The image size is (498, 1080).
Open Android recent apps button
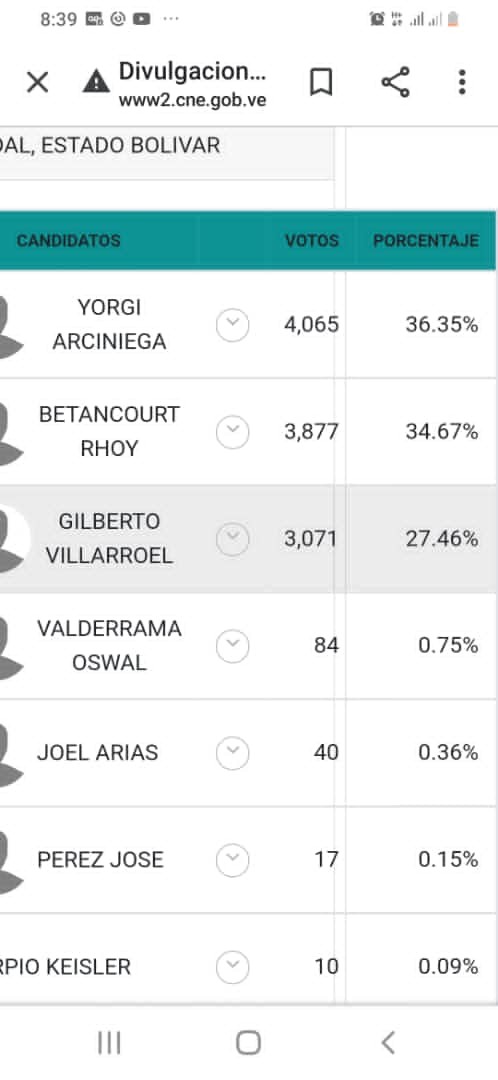pos(109,1042)
